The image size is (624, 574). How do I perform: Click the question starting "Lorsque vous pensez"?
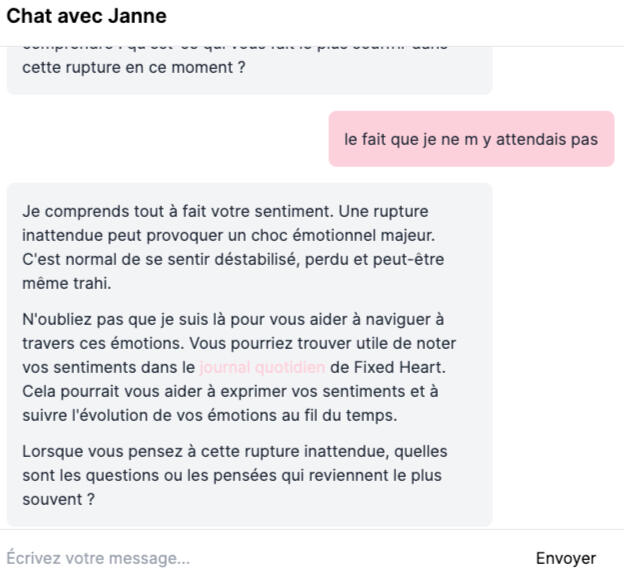234,475
